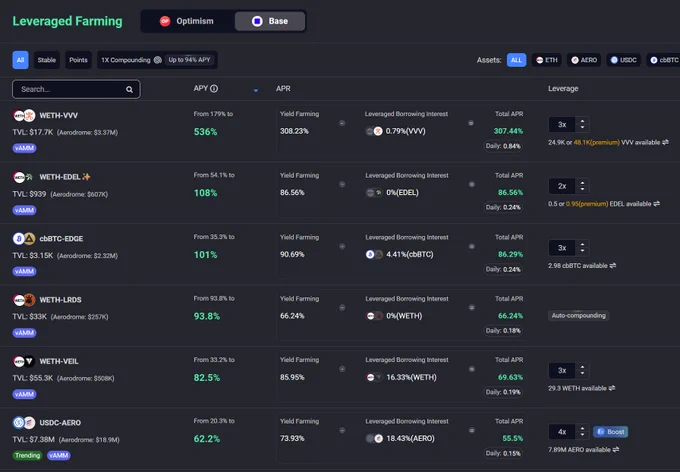Click the 108% APY value

tap(206, 193)
